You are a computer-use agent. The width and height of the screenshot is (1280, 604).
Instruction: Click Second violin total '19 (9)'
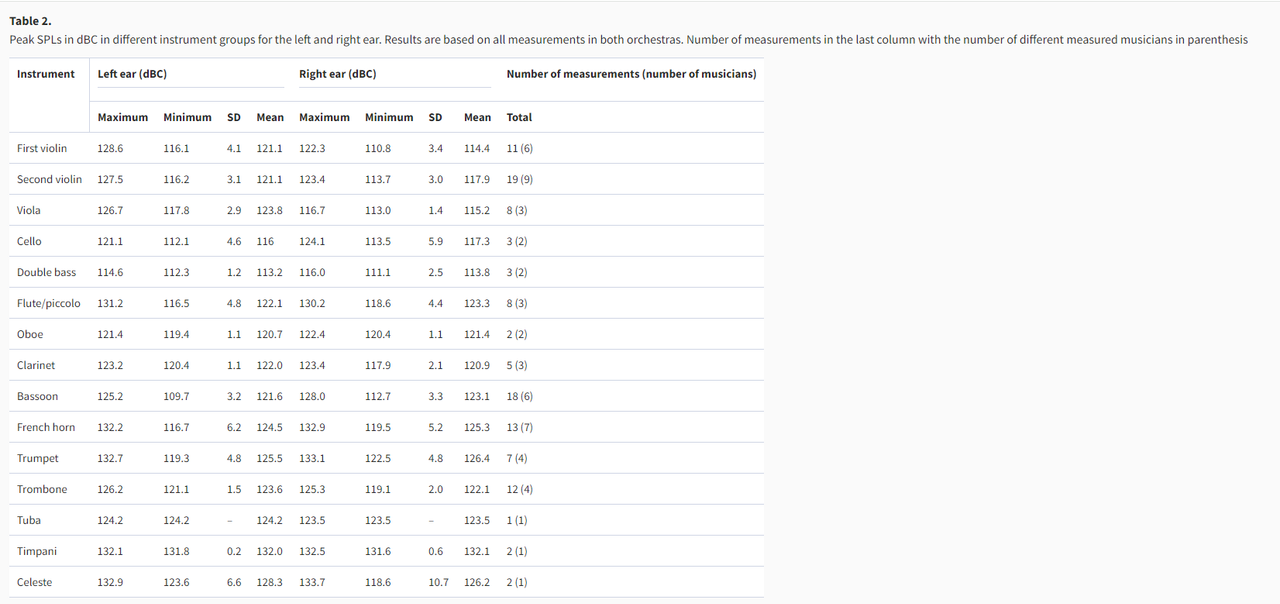pos(520,179)
